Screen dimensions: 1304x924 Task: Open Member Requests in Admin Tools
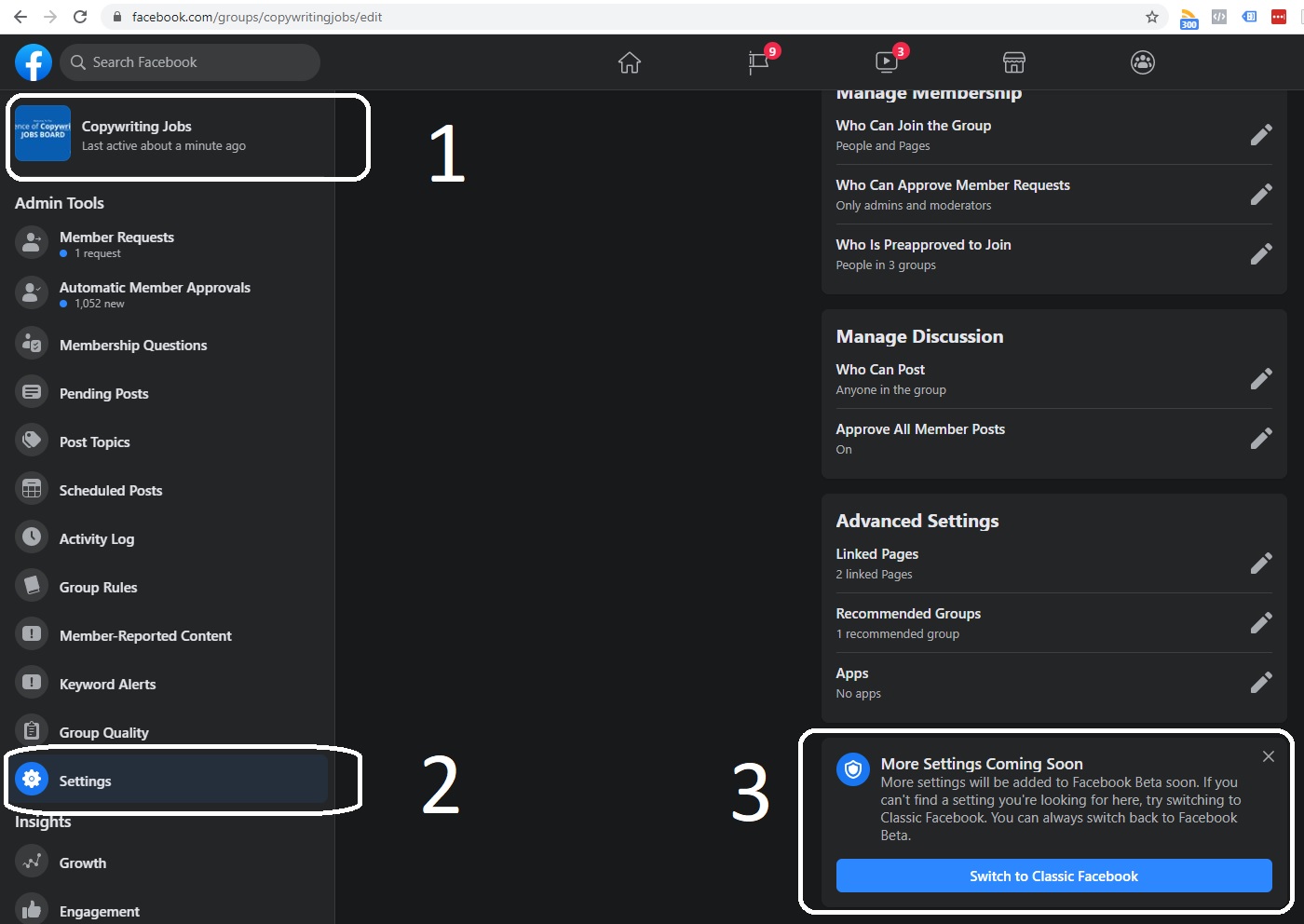[x=168, y=244]
